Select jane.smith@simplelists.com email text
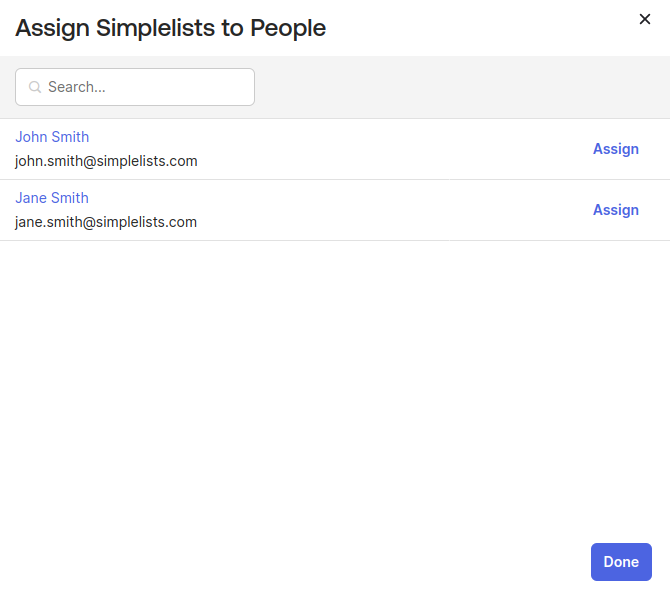Screen dimensions: 670x594 pyautogui.click(x=106, y=222)
